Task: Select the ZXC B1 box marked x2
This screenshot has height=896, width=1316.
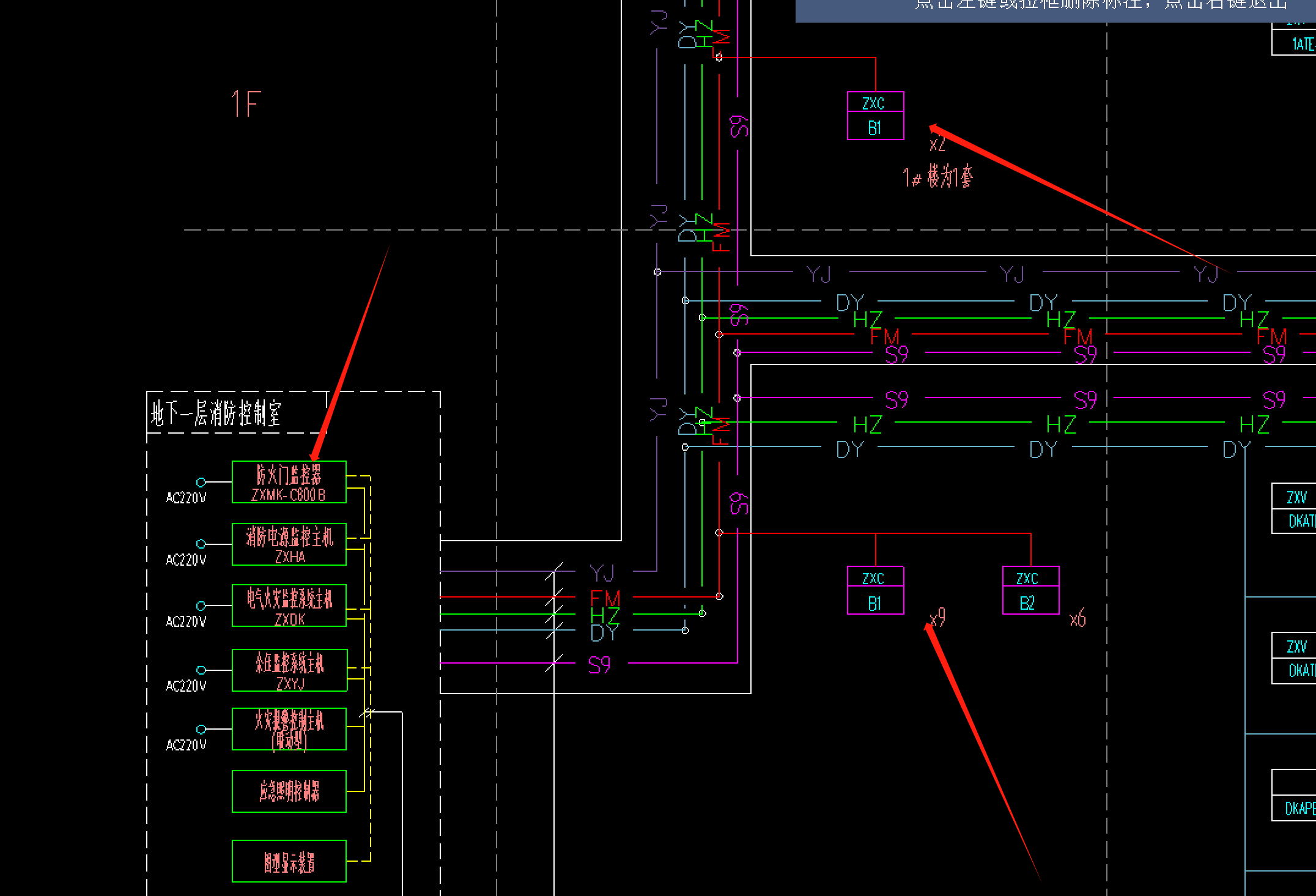Action: coord(876,116)
